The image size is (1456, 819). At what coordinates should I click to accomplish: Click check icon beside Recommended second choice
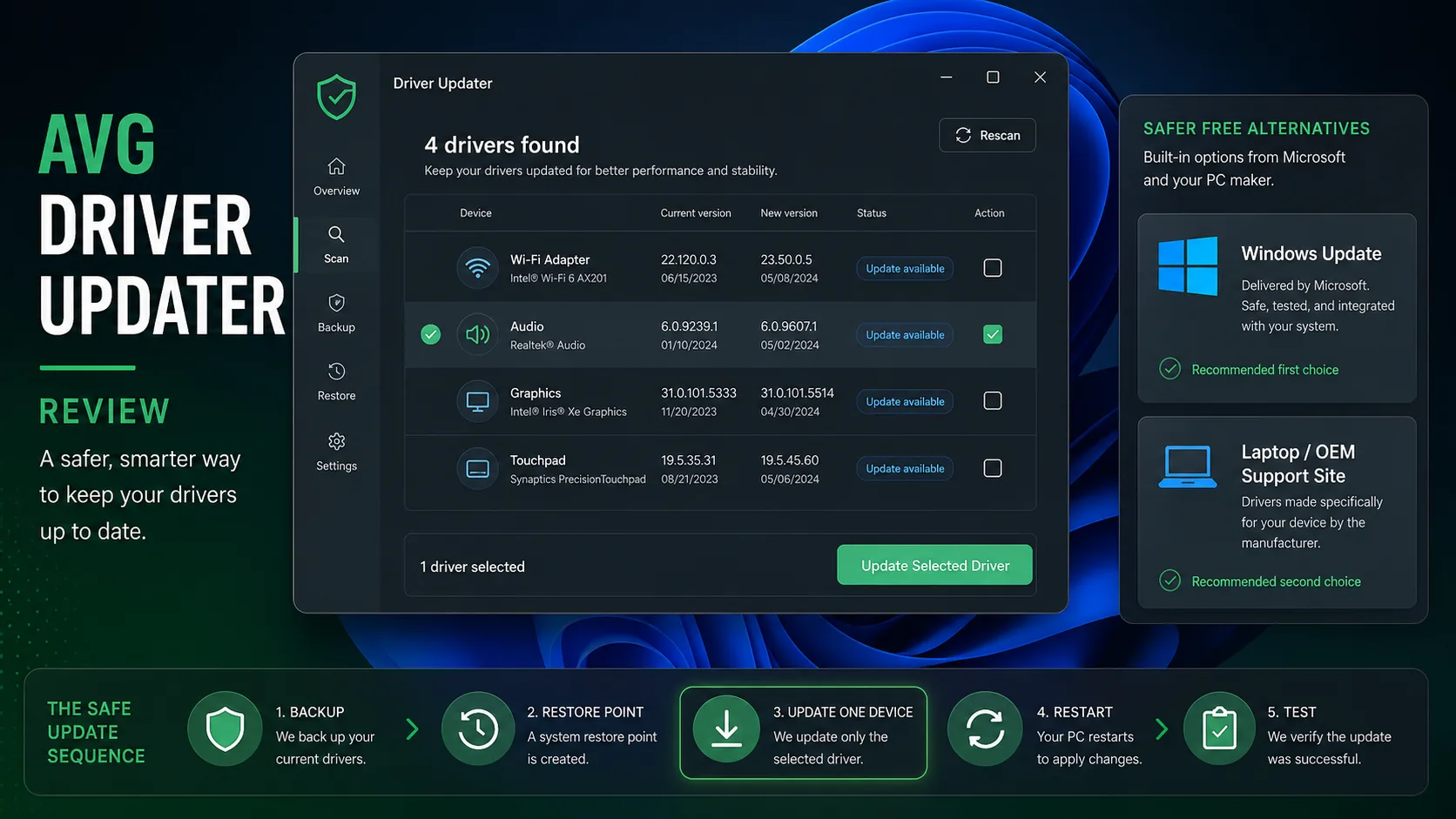coord(1170,581)
